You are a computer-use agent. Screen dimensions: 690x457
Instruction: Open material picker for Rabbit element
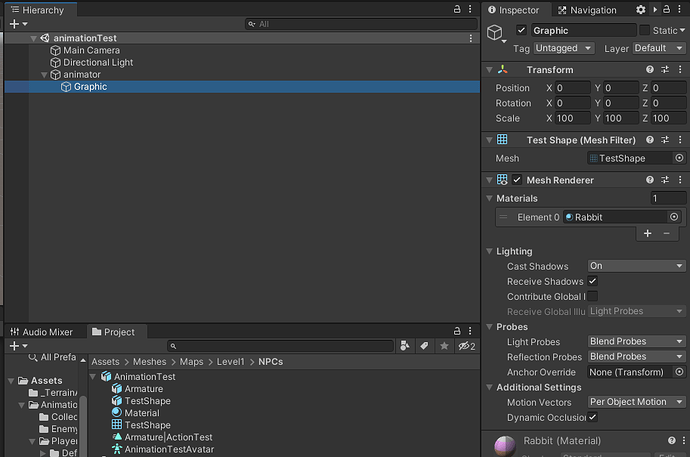pyautogui.click(x=674, y=217)
